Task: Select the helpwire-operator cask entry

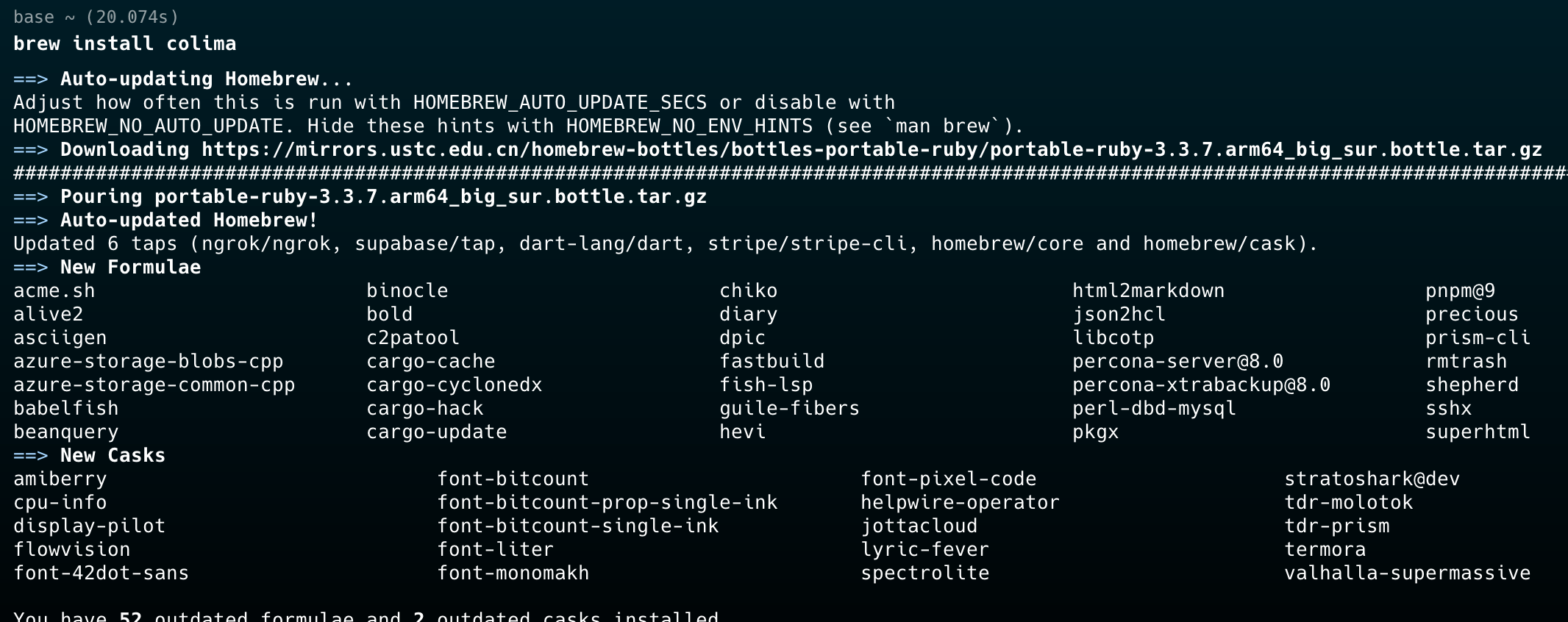Action: coord(961,502)
